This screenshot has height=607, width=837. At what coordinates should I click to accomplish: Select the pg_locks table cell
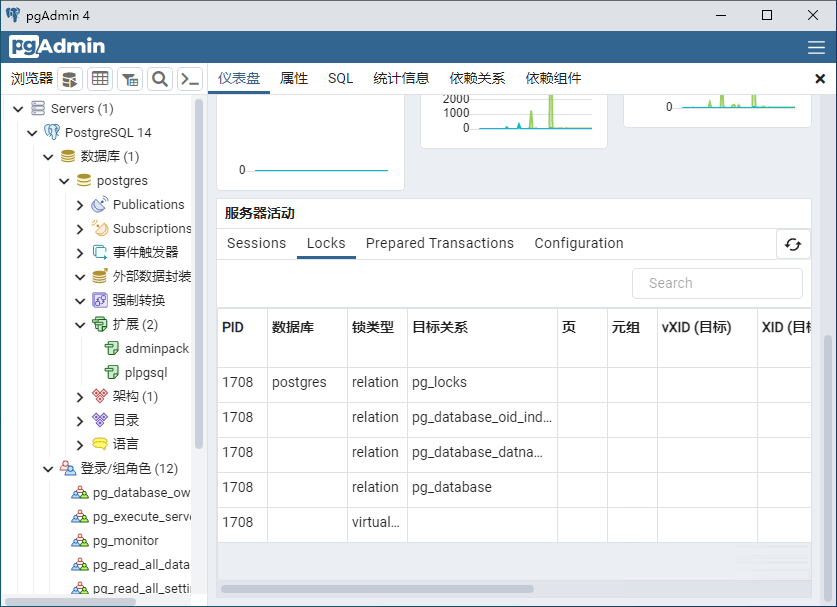click(x=483, y=382)
